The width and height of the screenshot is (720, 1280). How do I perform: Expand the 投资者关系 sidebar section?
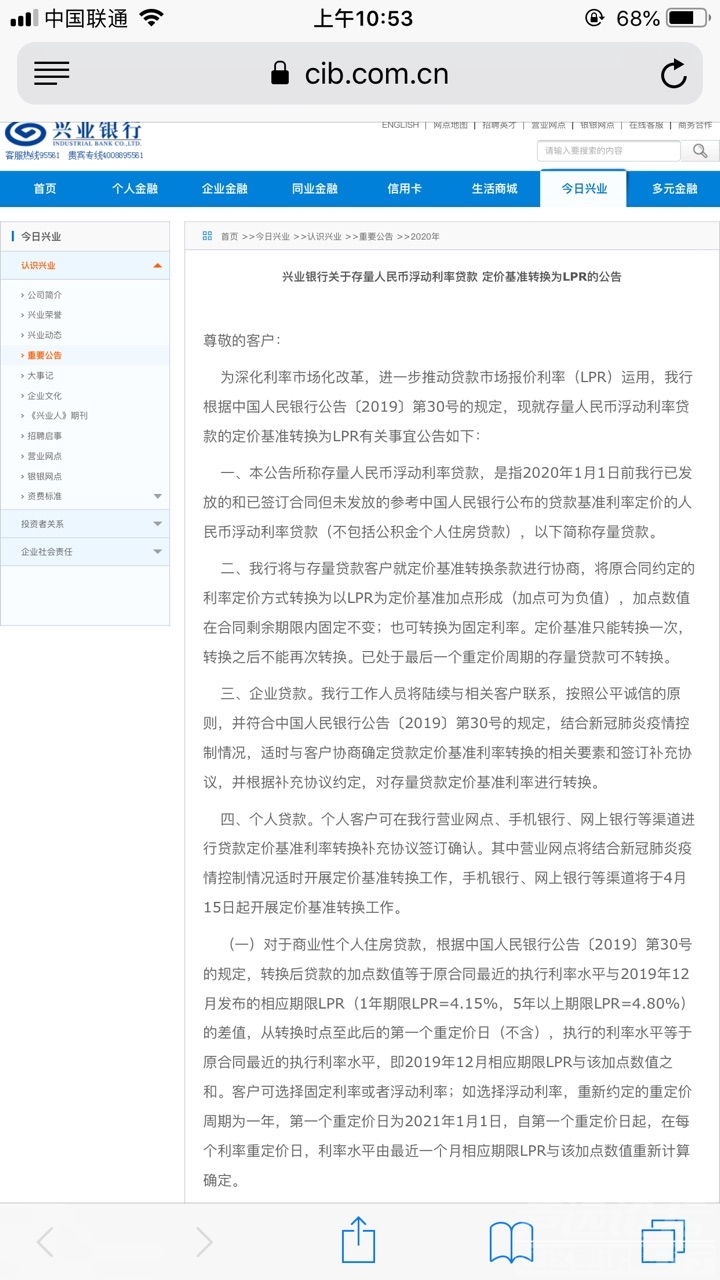pyautogui.click(x=157, y=523)
